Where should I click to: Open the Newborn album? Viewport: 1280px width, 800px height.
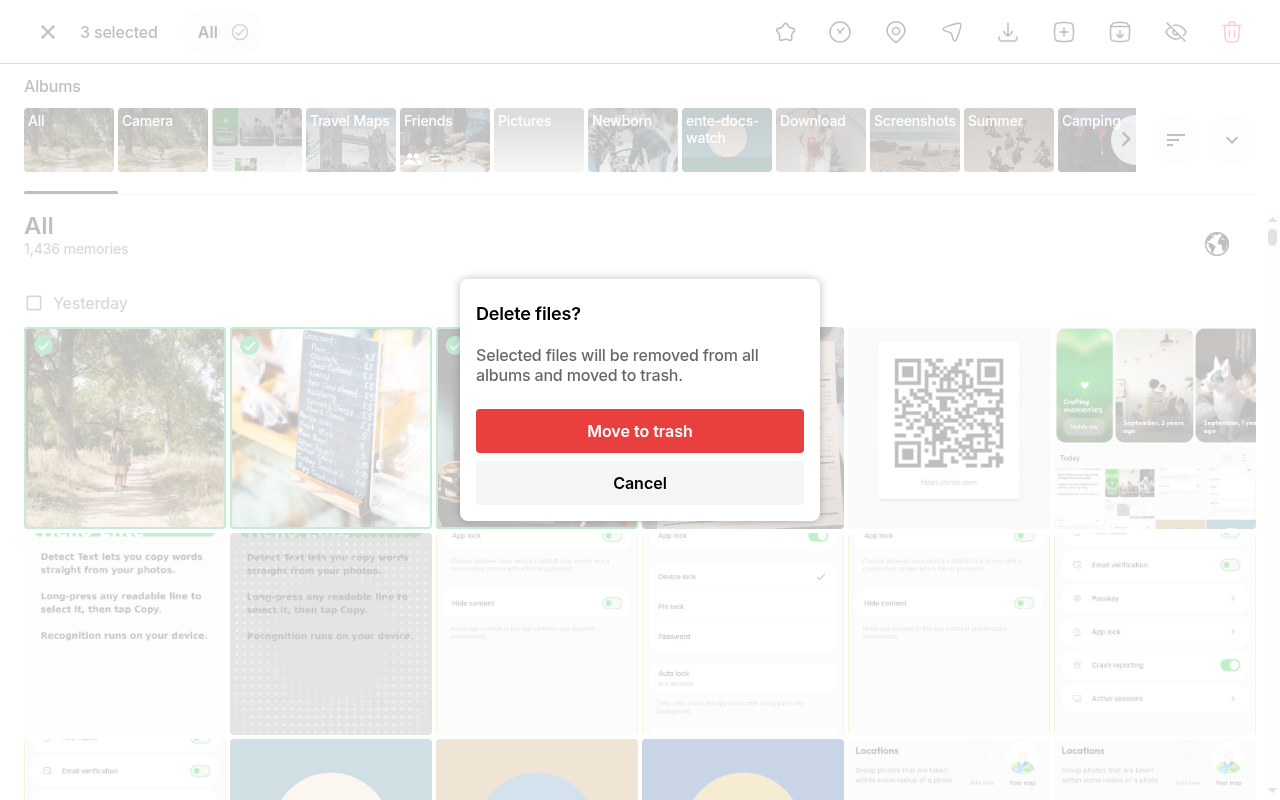tap(633, 140)
